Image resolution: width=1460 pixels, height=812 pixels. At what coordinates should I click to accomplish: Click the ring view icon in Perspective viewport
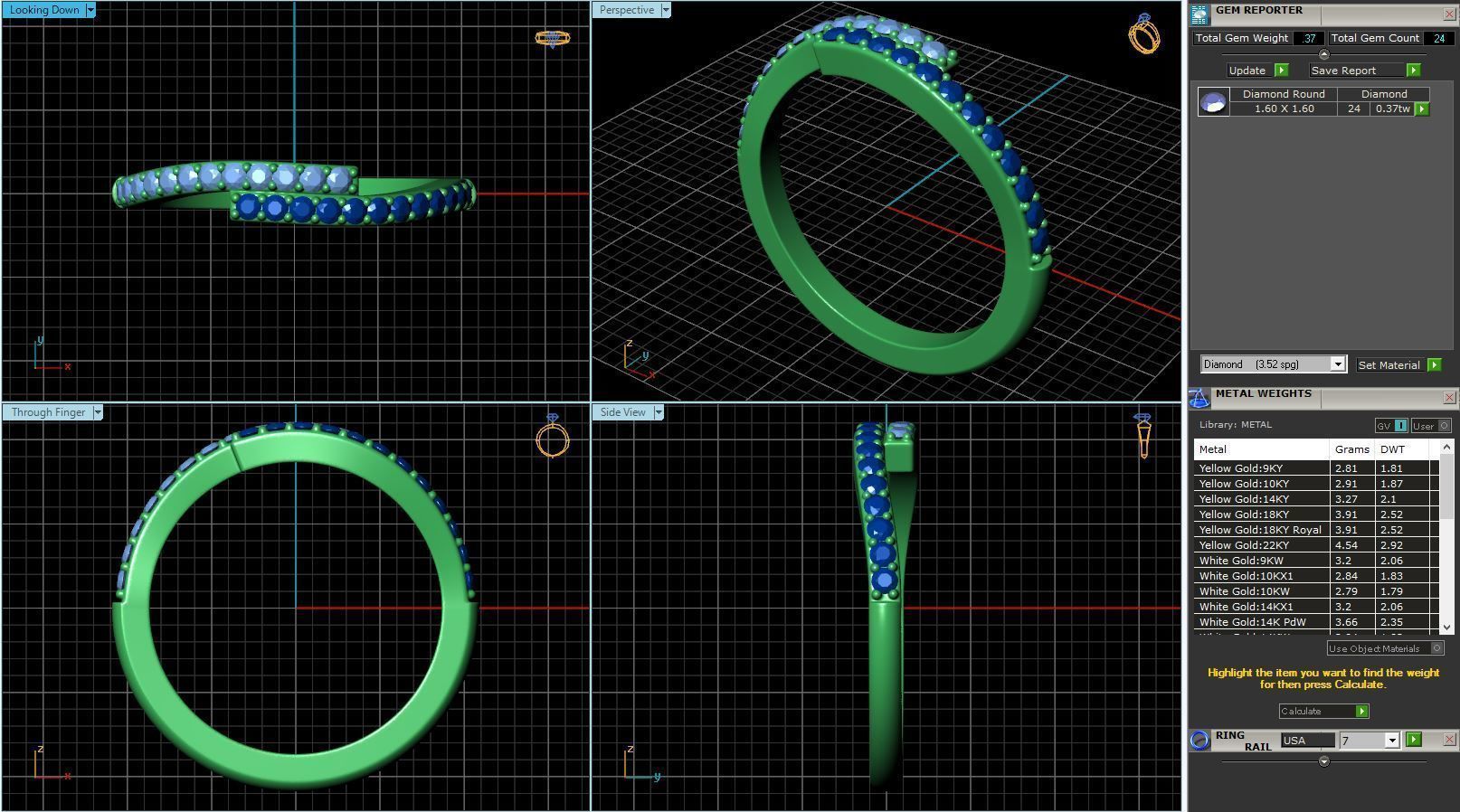tap(1144, 33)
